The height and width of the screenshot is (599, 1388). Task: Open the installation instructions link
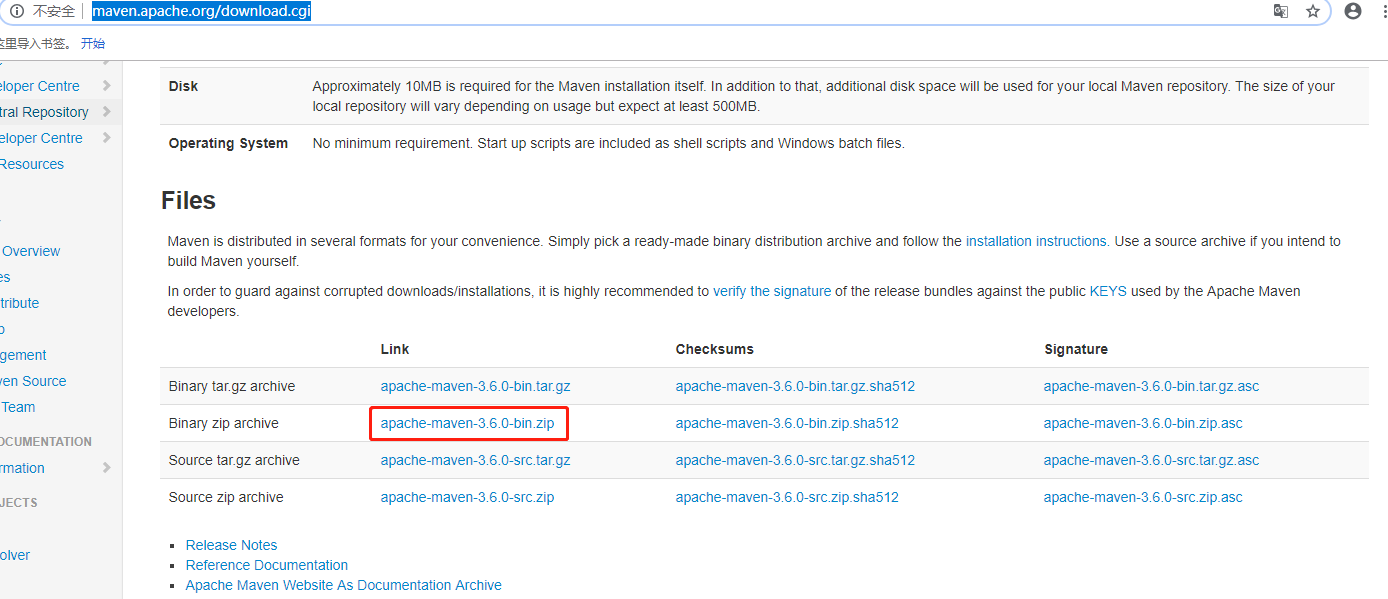coord(1036,241)
